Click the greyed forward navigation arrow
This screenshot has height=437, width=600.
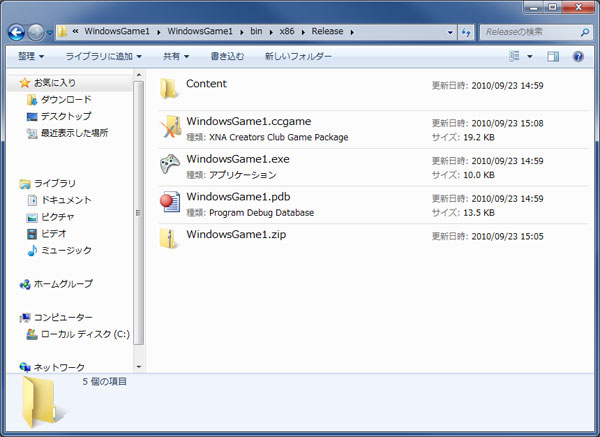tap(36, 33)
